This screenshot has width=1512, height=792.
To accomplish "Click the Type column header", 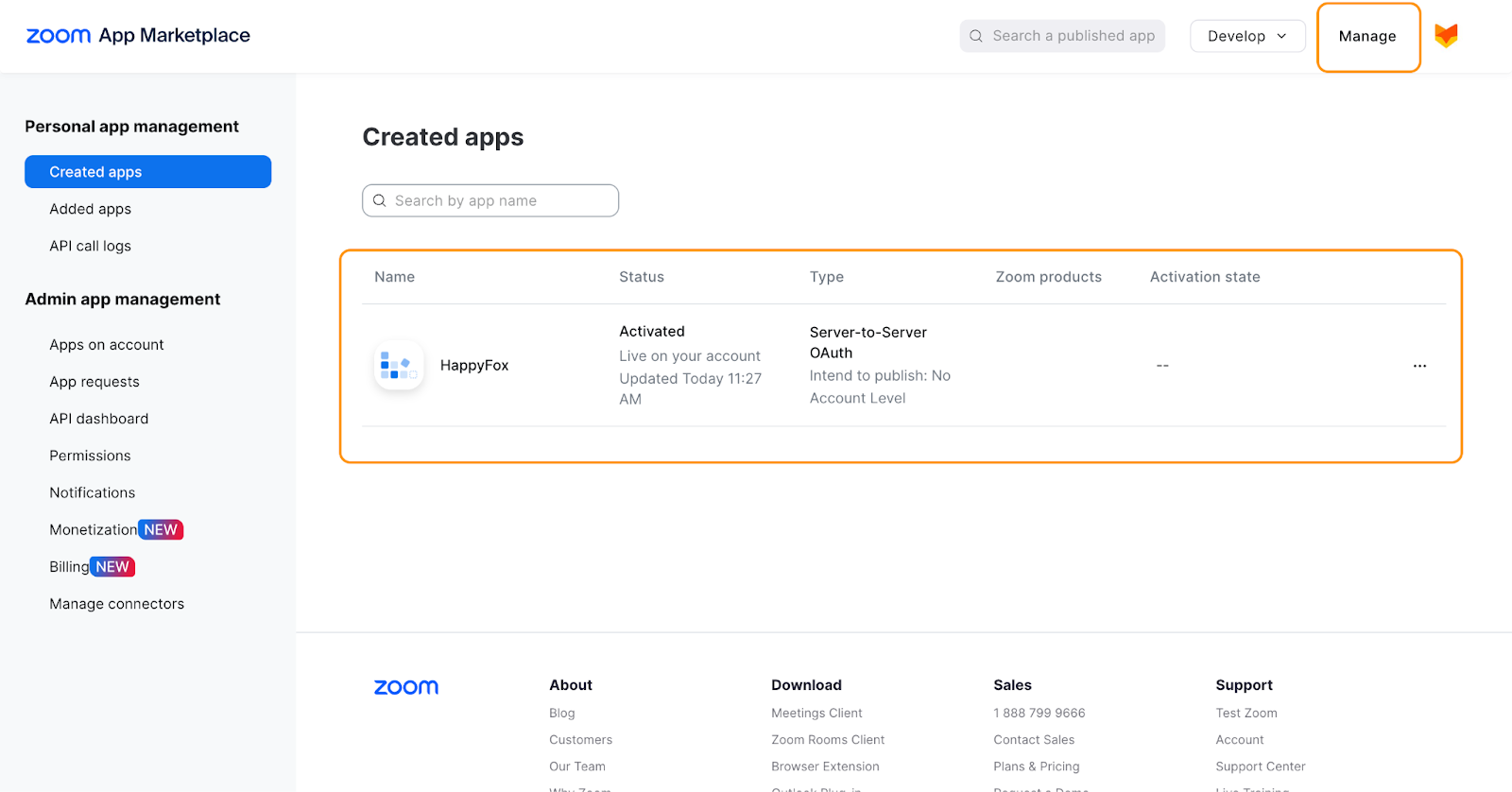I will (827, 277).
